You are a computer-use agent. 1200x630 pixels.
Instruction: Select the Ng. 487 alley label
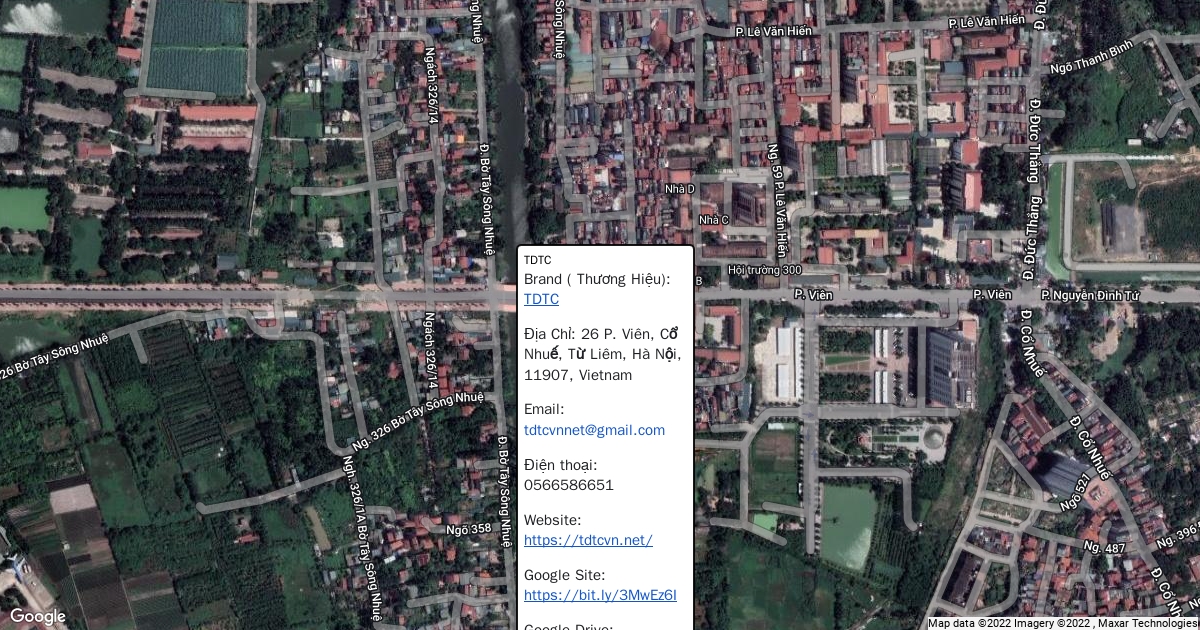coord(1104,547)
